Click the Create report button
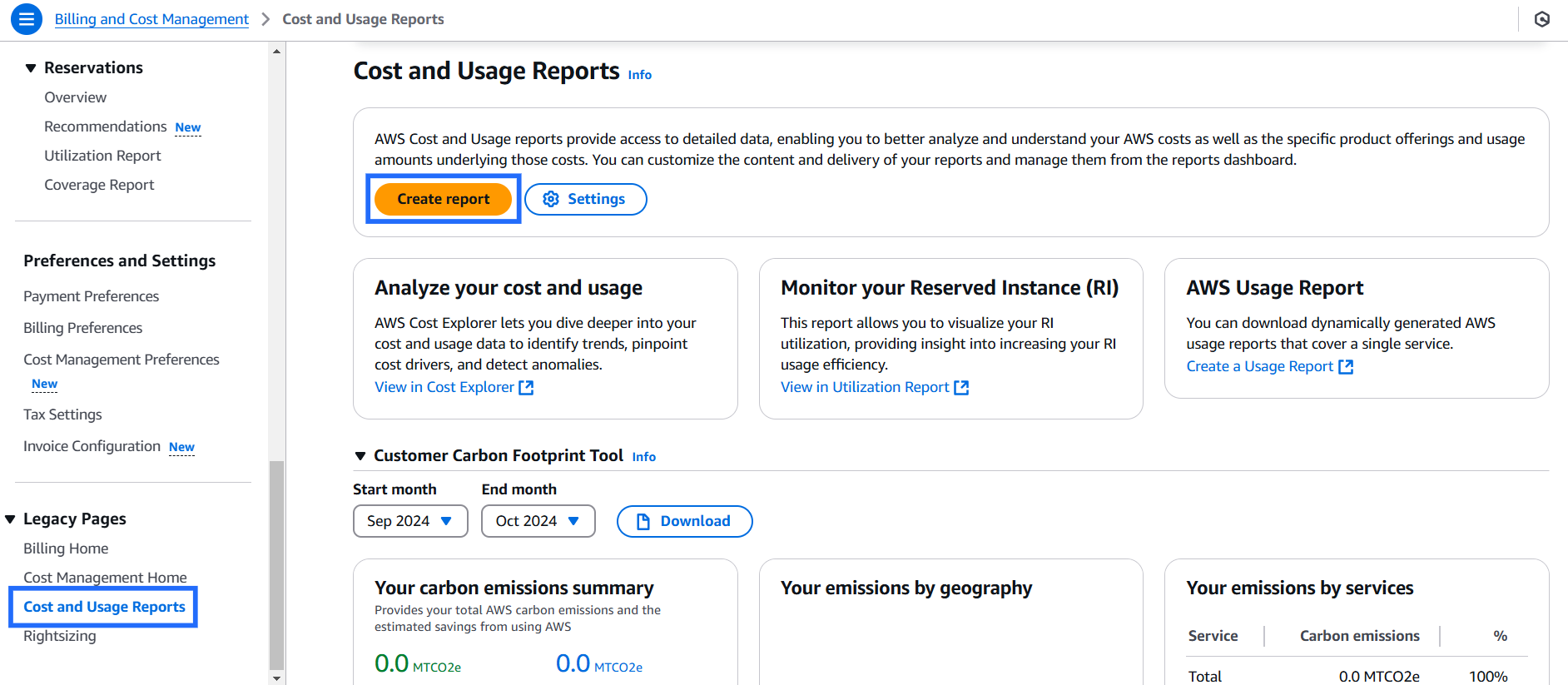1568x685 pixels. pyautogui.click(x=443, y=199)
